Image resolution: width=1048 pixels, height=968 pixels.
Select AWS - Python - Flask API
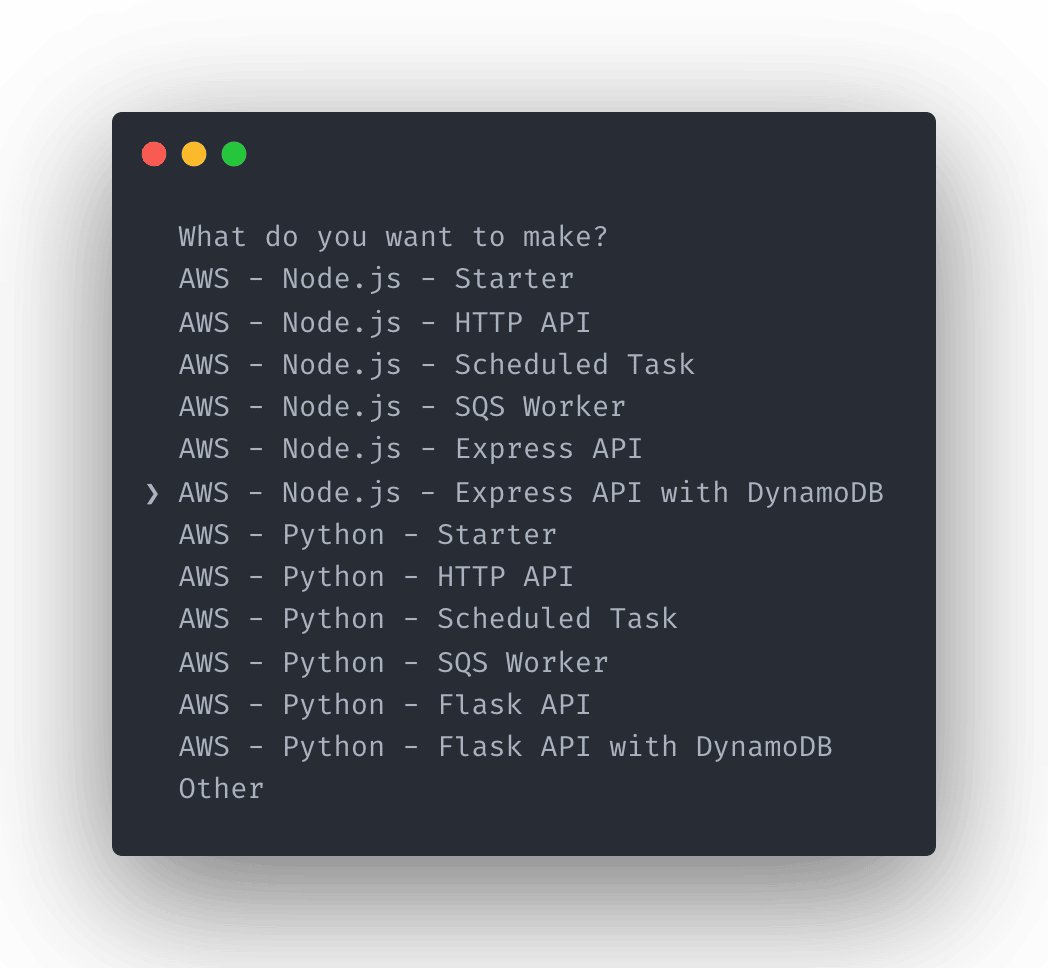click(x=385, y=705)
